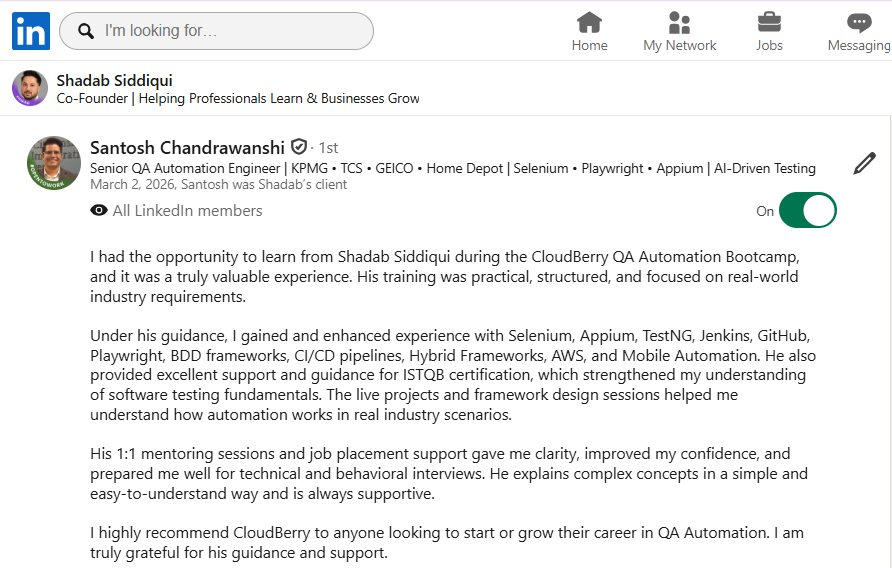Open Santosh Chandrawanshi's profile name link
This screenshot has height=568, width=892.
click(187, 147)
